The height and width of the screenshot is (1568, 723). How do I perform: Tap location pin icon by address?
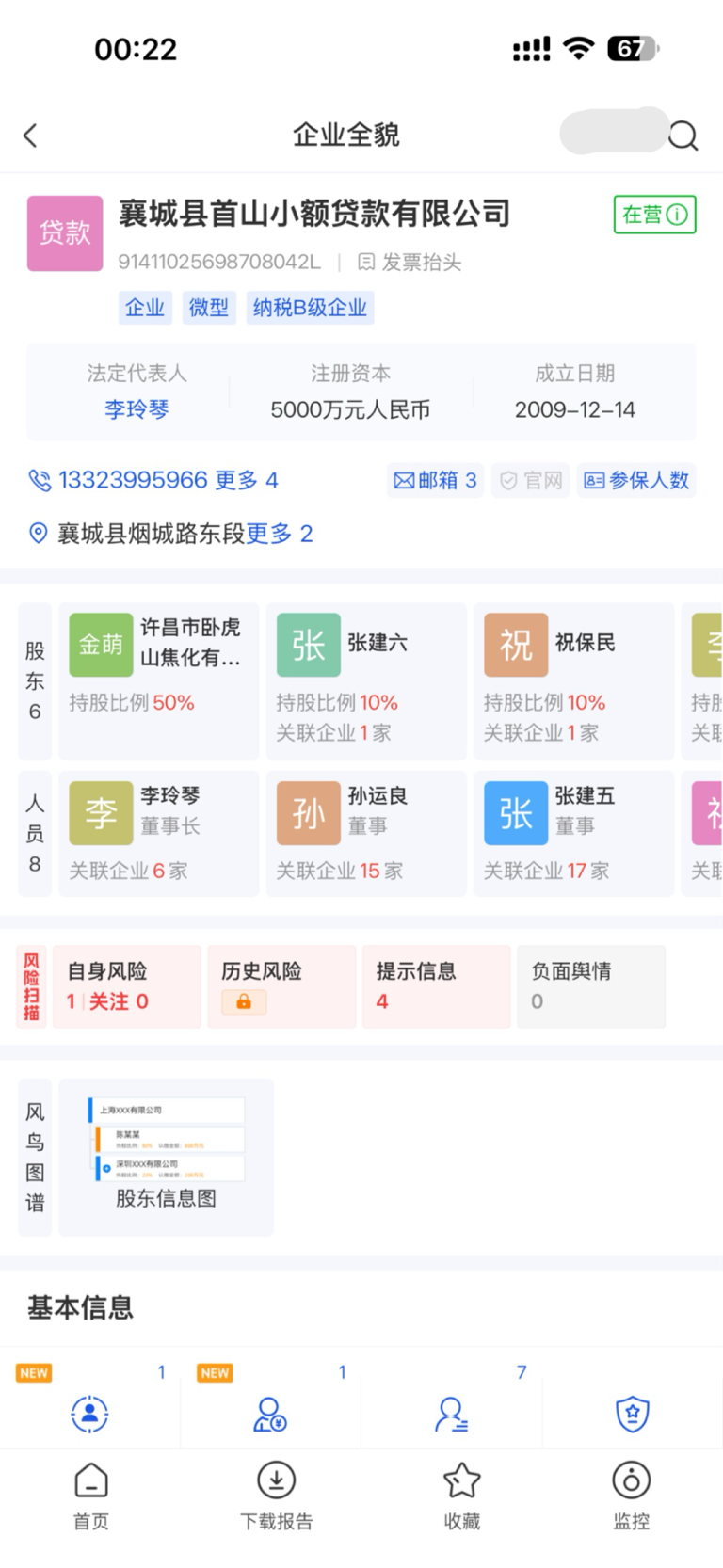(39, 534)
